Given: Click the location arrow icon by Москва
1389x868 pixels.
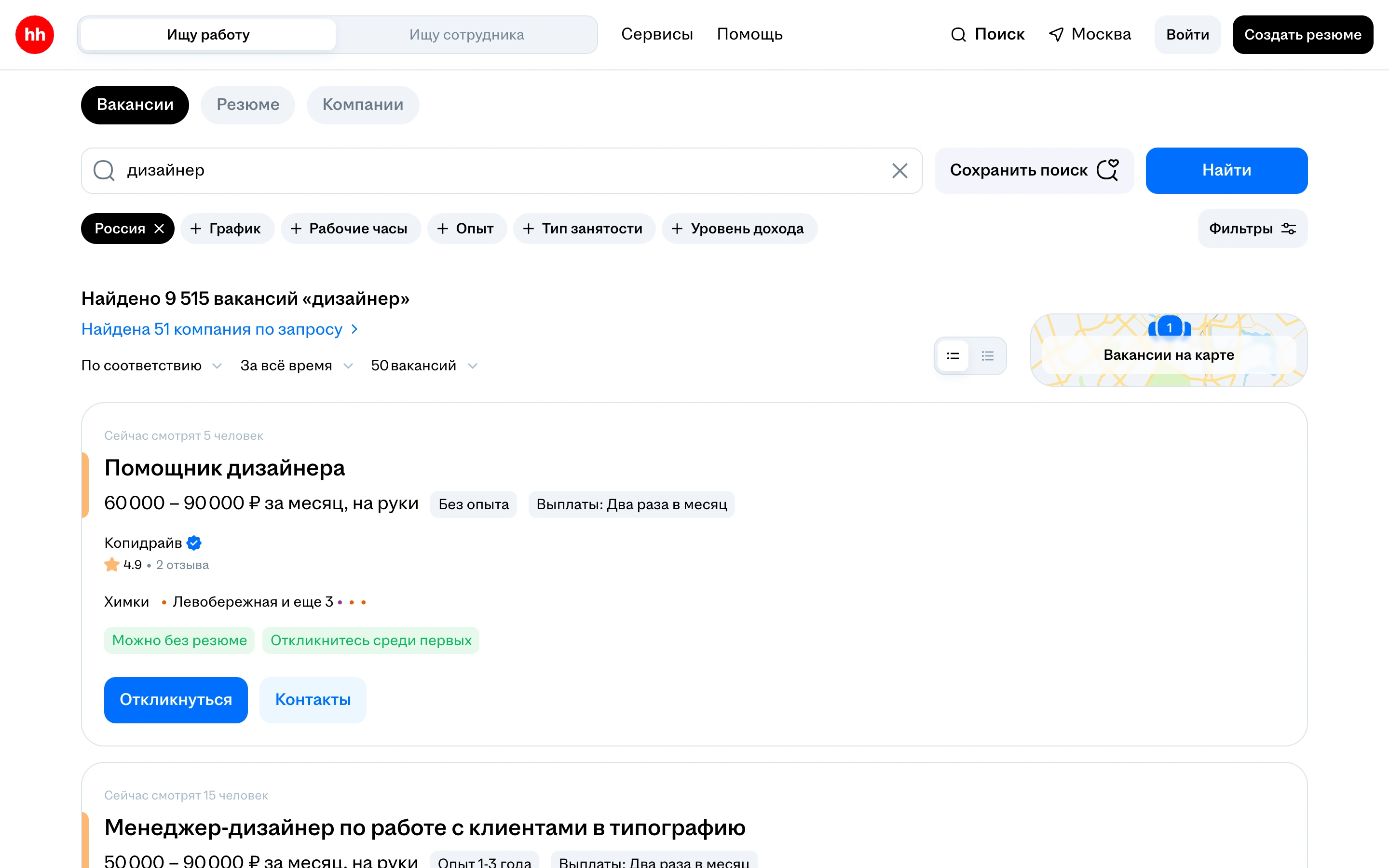Looking at the screenshot, I should [1056, 34].
